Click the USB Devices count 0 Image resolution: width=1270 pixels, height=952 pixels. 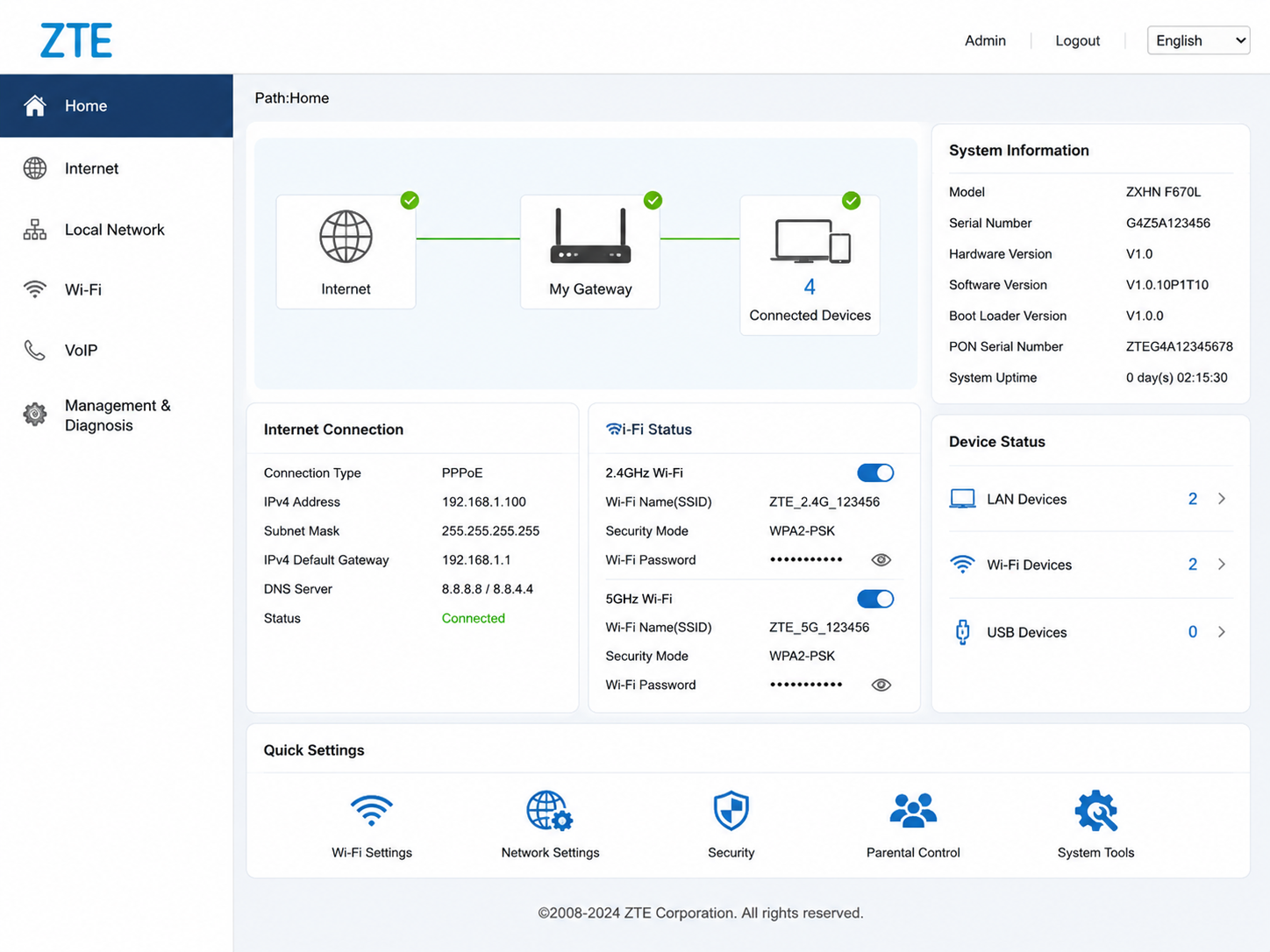point(1193,632)
